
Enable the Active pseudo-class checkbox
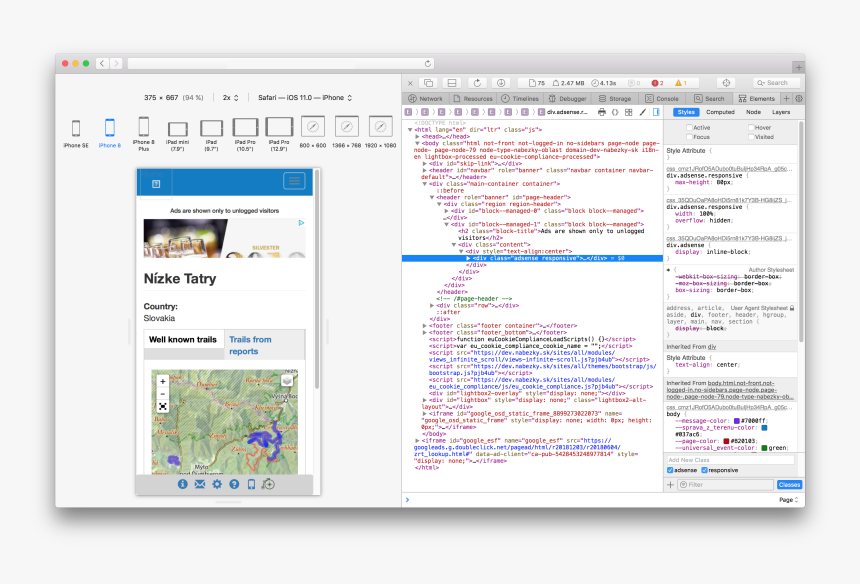pyautogui.click(x=689, y=128)
